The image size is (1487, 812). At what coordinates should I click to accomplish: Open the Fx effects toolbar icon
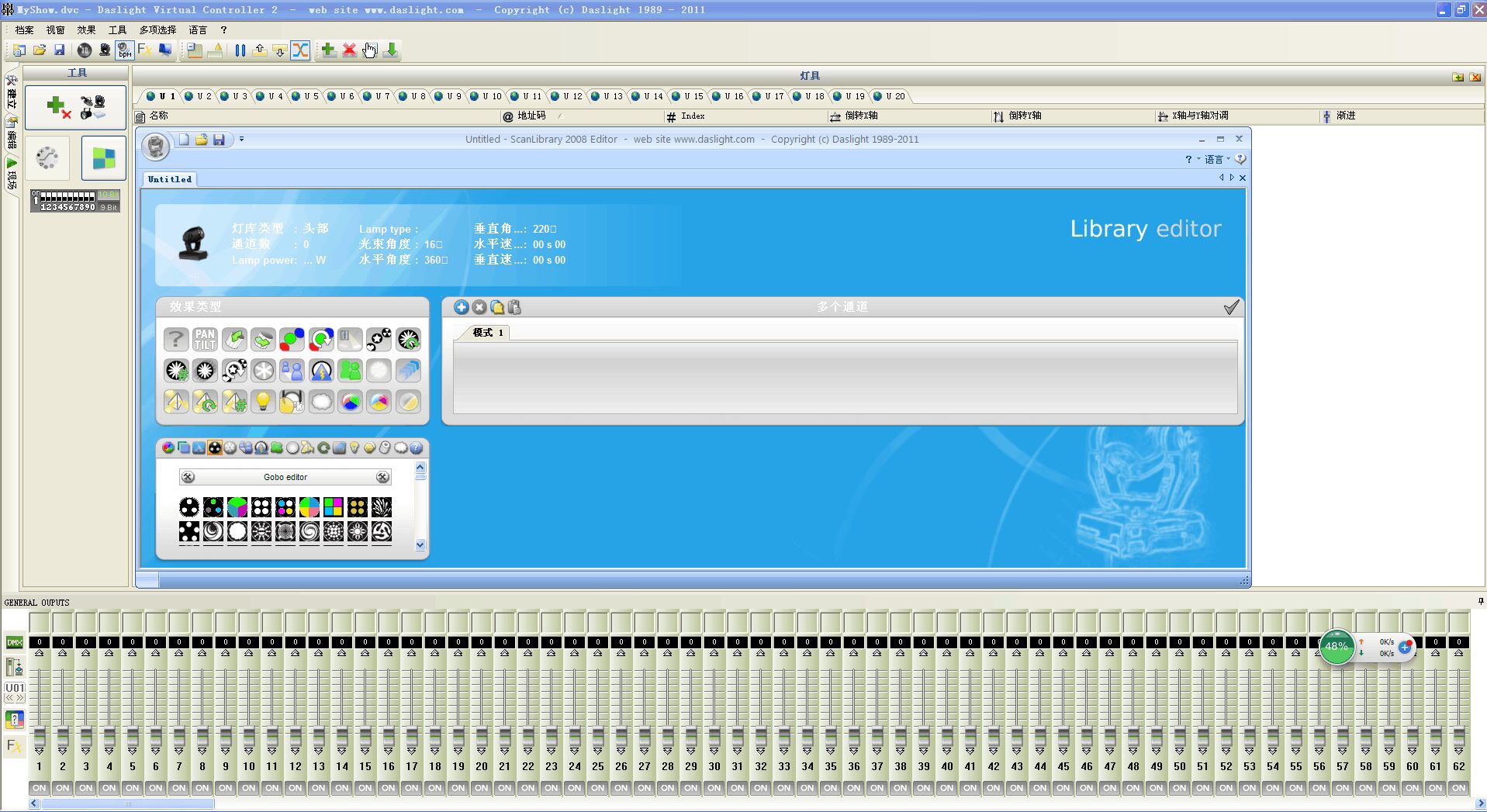coord(144,50)
